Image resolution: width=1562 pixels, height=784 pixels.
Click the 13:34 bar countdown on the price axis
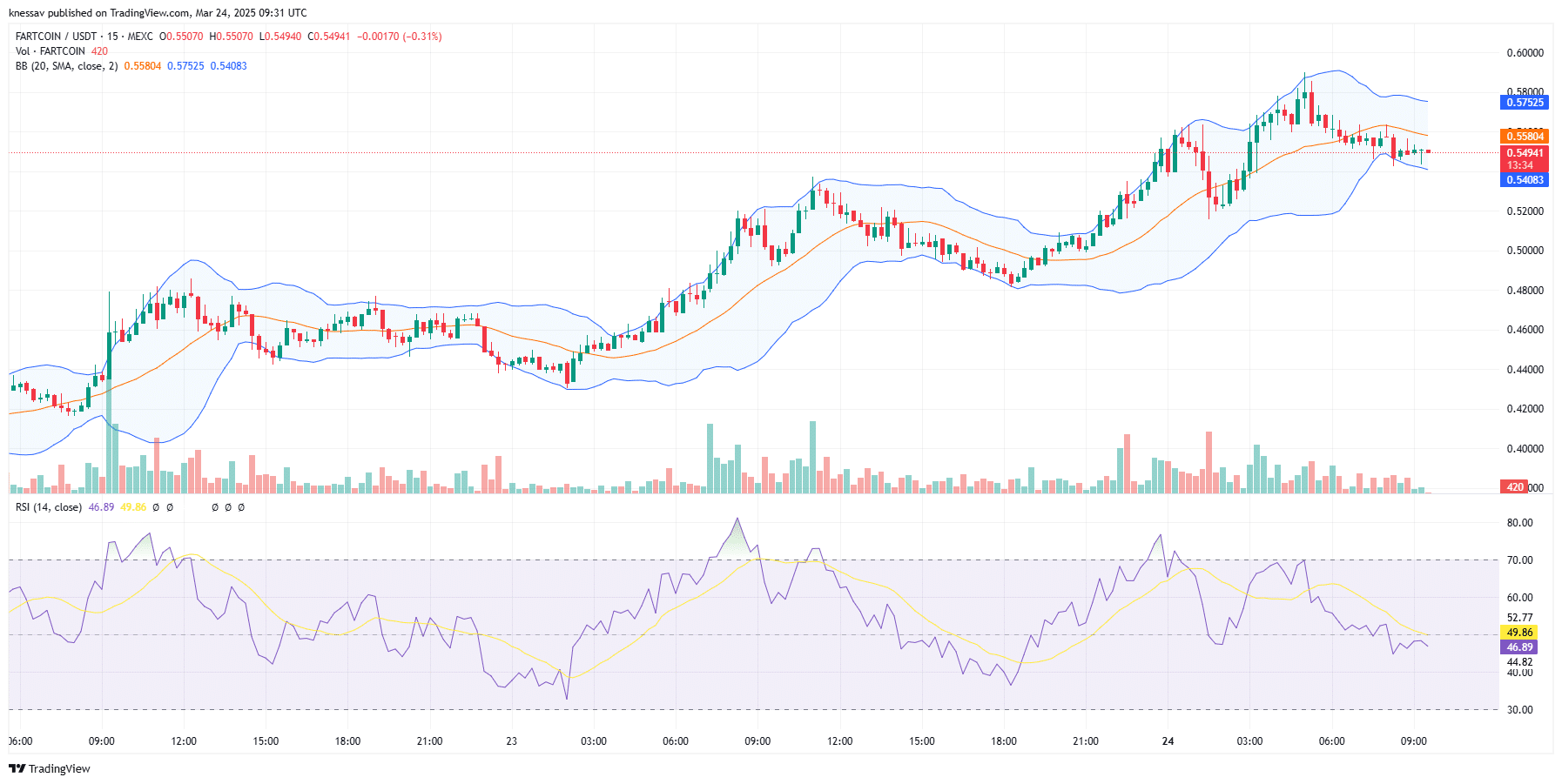click(1520, 165)
